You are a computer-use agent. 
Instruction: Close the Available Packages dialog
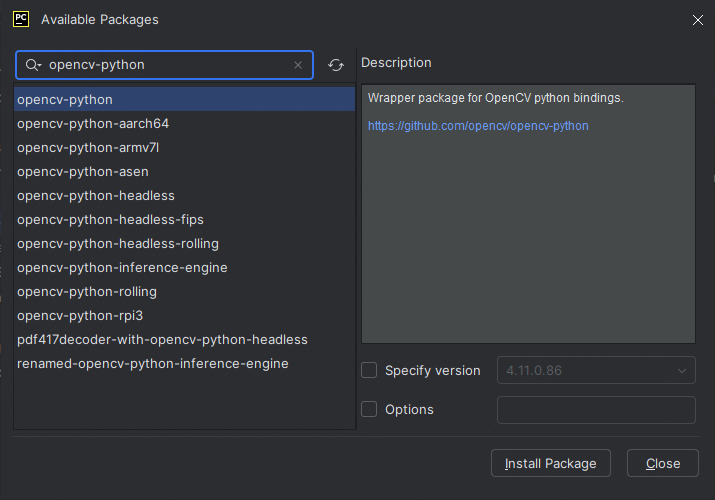point(698,20)
